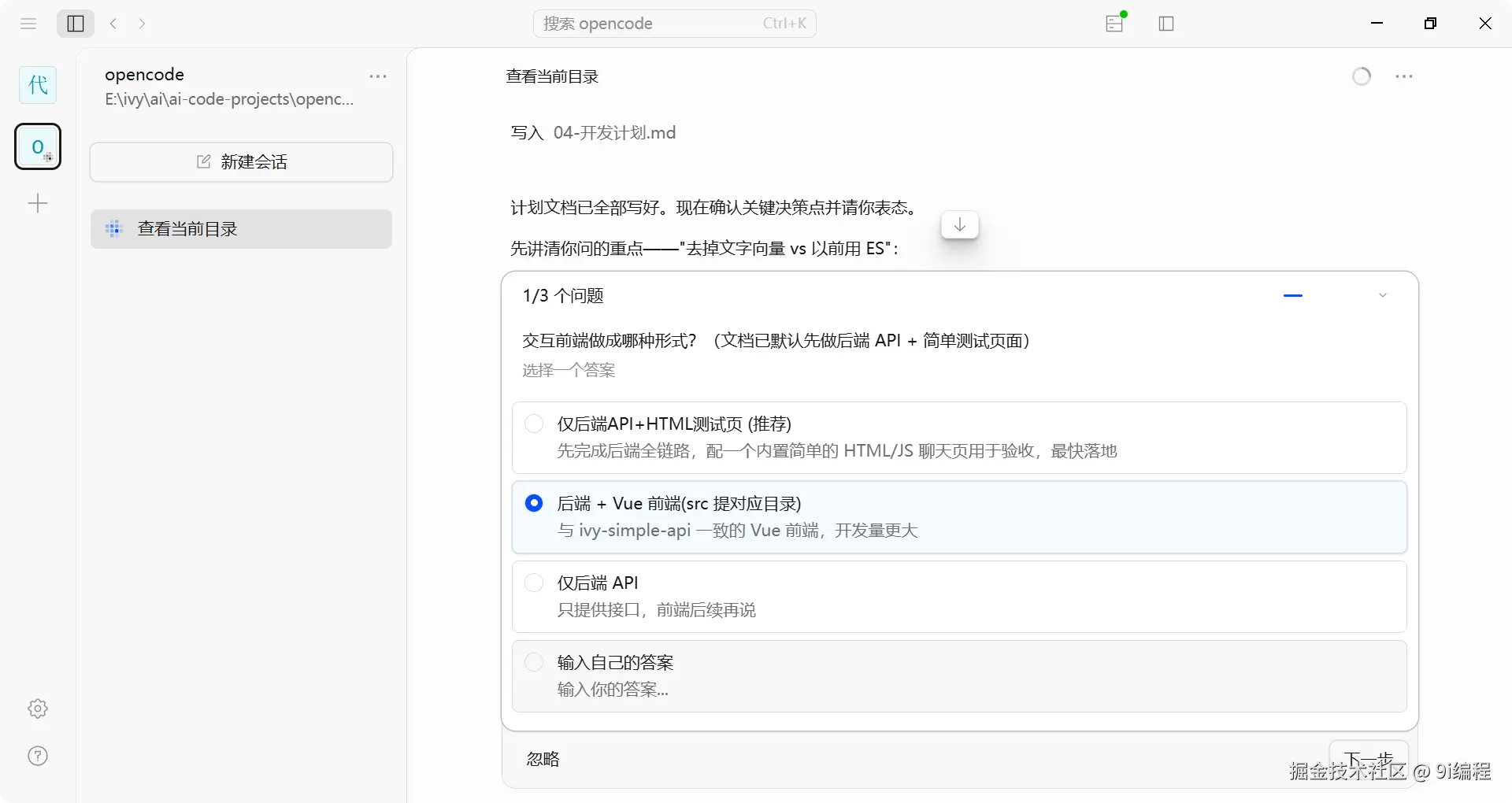Open the hamburger menu icon

pyautogui.click(x=28, y=24)
